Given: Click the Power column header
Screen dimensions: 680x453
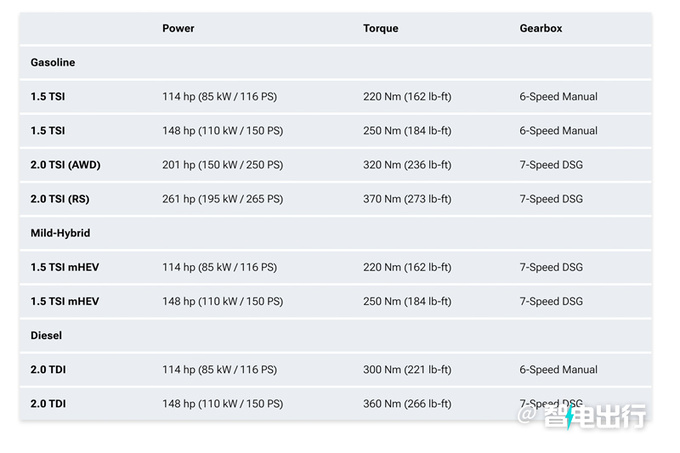Looking at the screenshot, I should click(178, 28).
